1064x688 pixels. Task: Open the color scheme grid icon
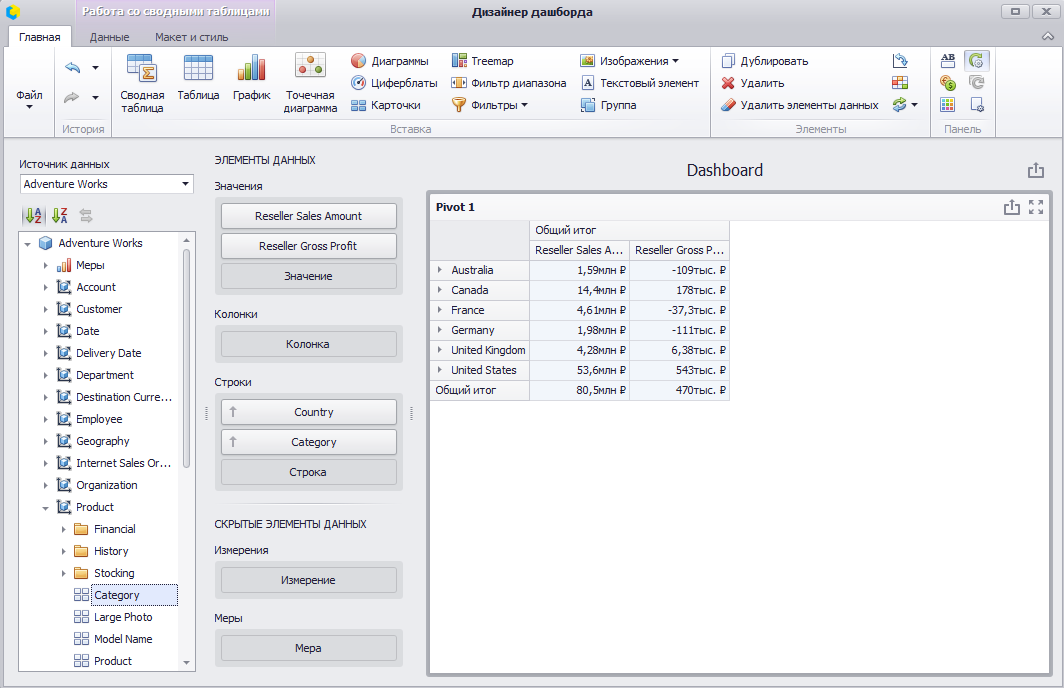(x=948, y=105)
